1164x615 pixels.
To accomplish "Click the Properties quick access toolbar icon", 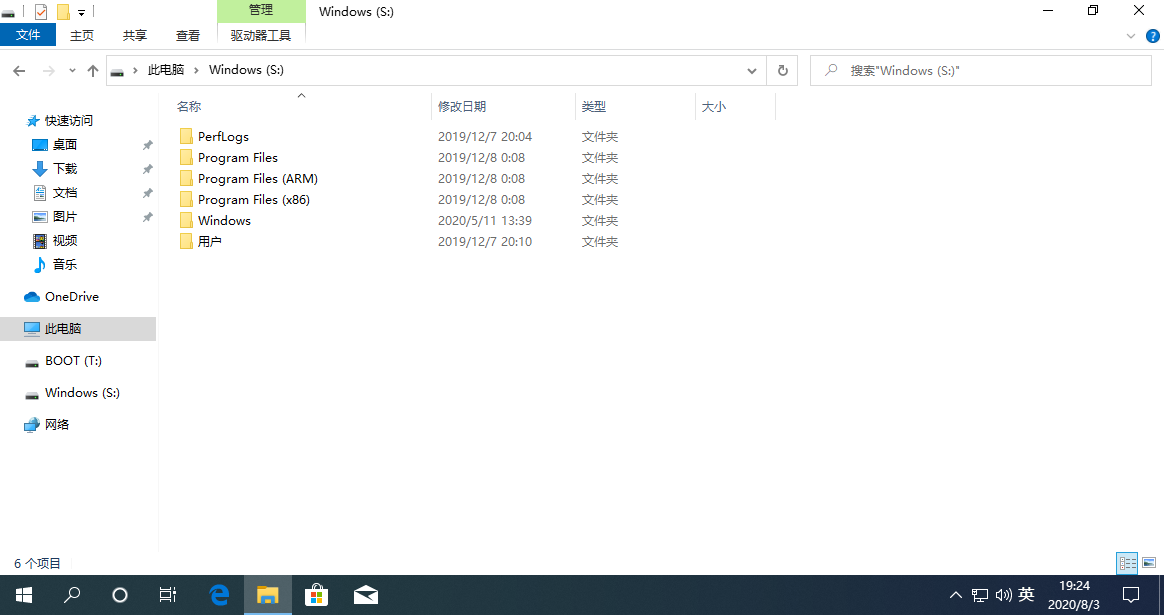I will coord(41,11).
